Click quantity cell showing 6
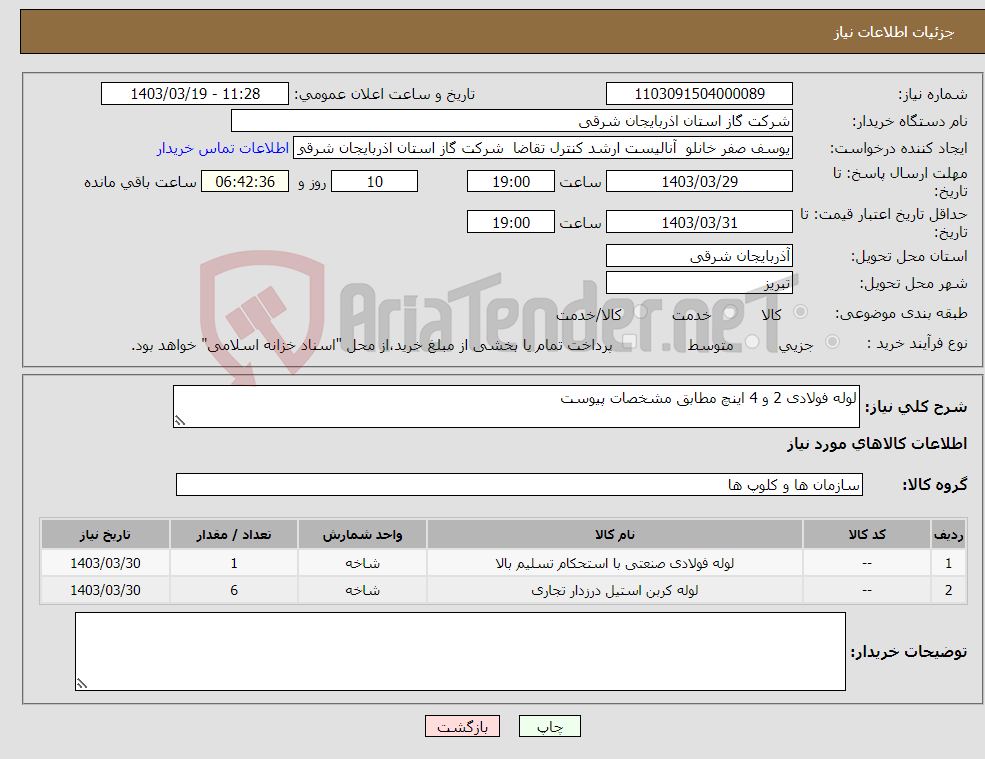Viewport: 985px width, 759px height. coord(234,591)
